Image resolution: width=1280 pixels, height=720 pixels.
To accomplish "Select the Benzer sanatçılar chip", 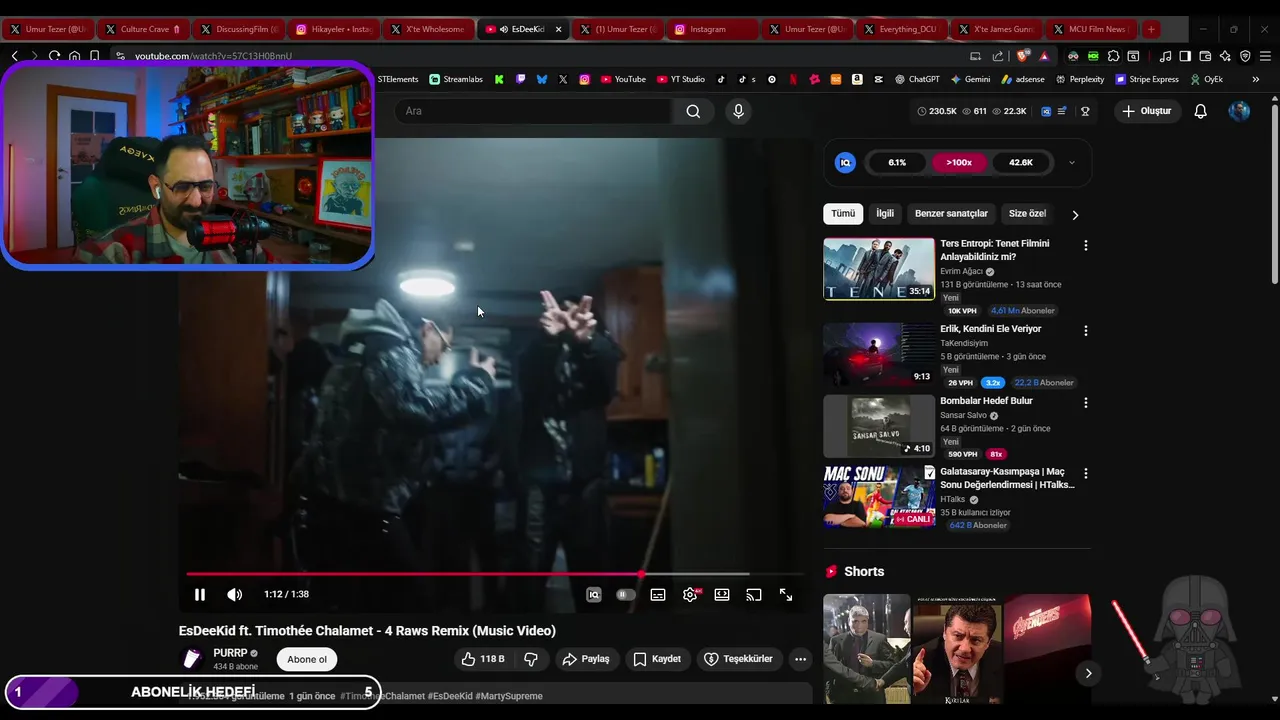I will point(951,214).
